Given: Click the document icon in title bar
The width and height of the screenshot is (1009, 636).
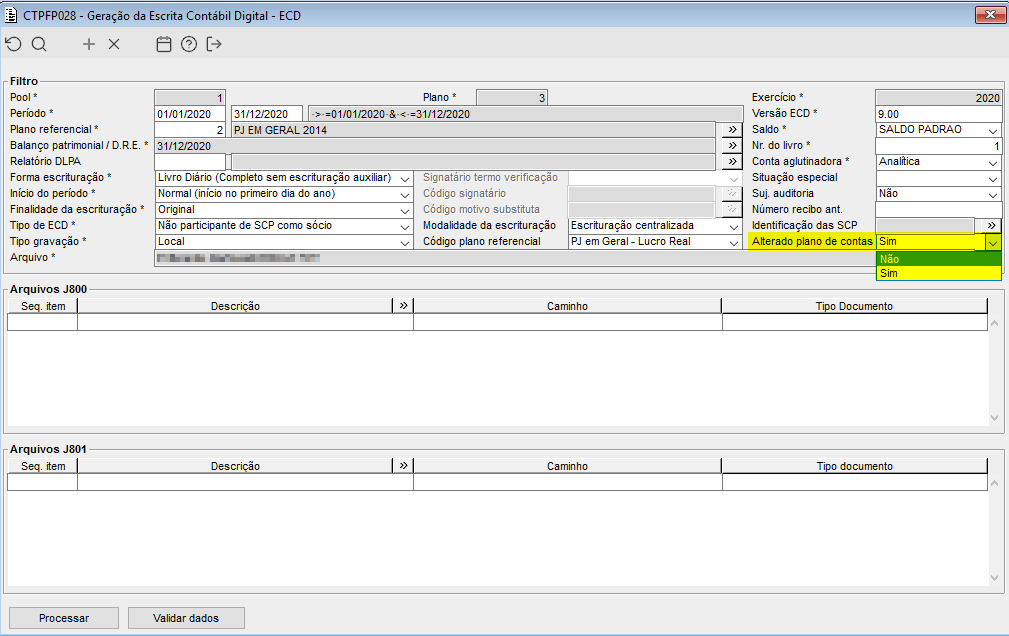Looking at the screenshot, I should (11, 15).
